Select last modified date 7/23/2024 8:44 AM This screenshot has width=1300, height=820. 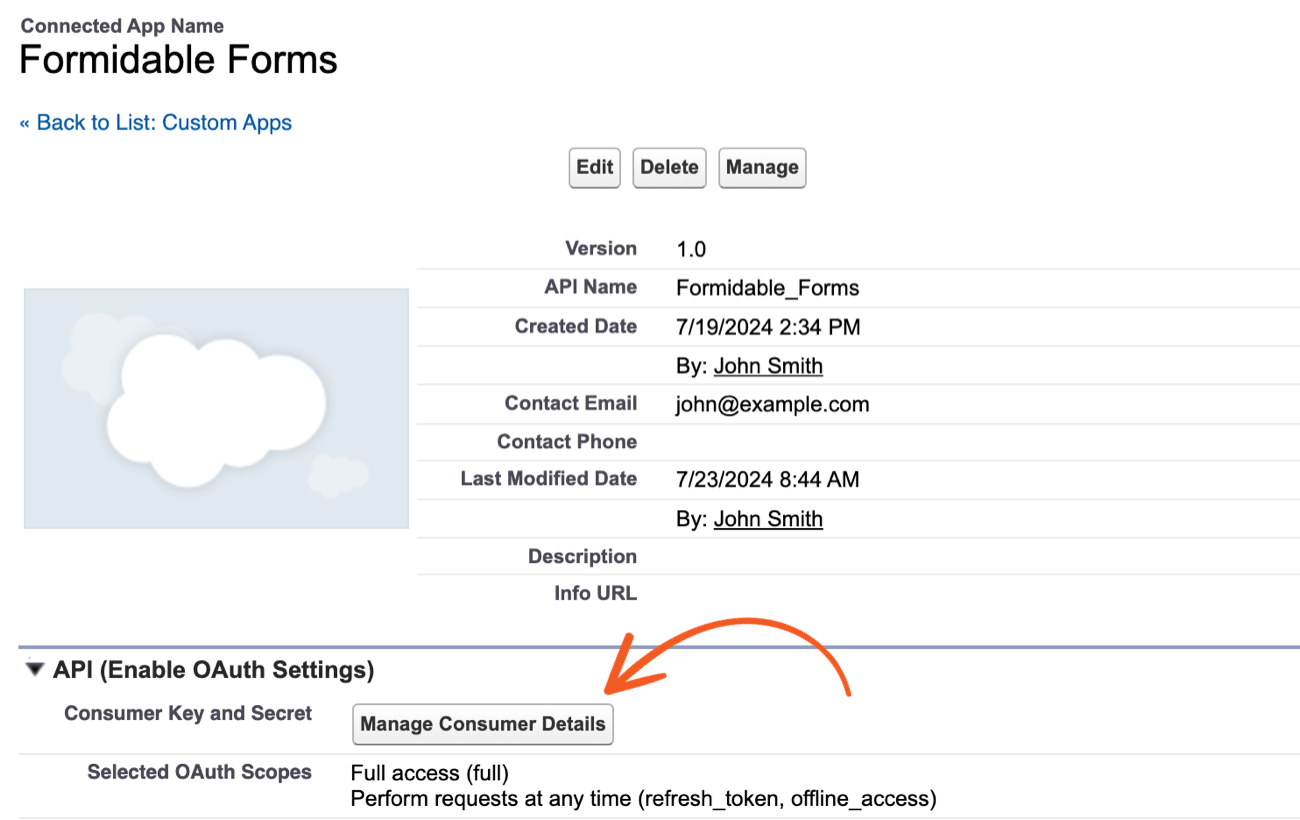click(x=768, y=480)
